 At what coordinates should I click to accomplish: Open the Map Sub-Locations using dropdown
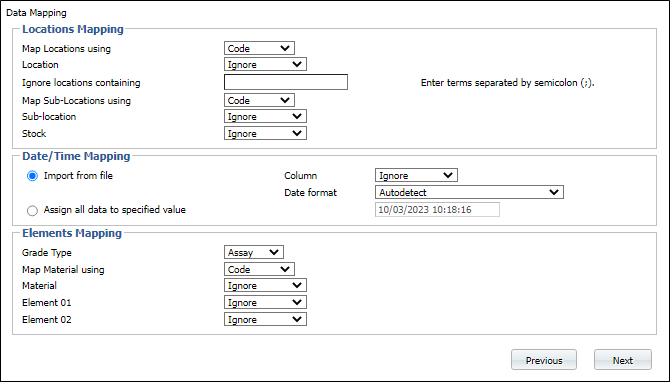click(259, 100)
